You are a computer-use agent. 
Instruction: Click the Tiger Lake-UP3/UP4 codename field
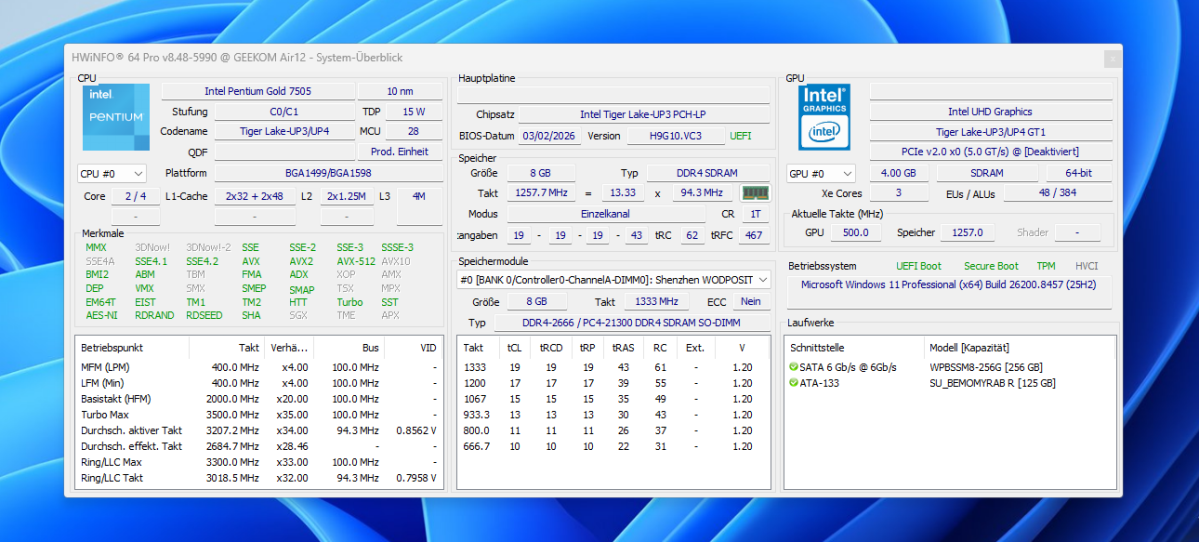point(283,131)
